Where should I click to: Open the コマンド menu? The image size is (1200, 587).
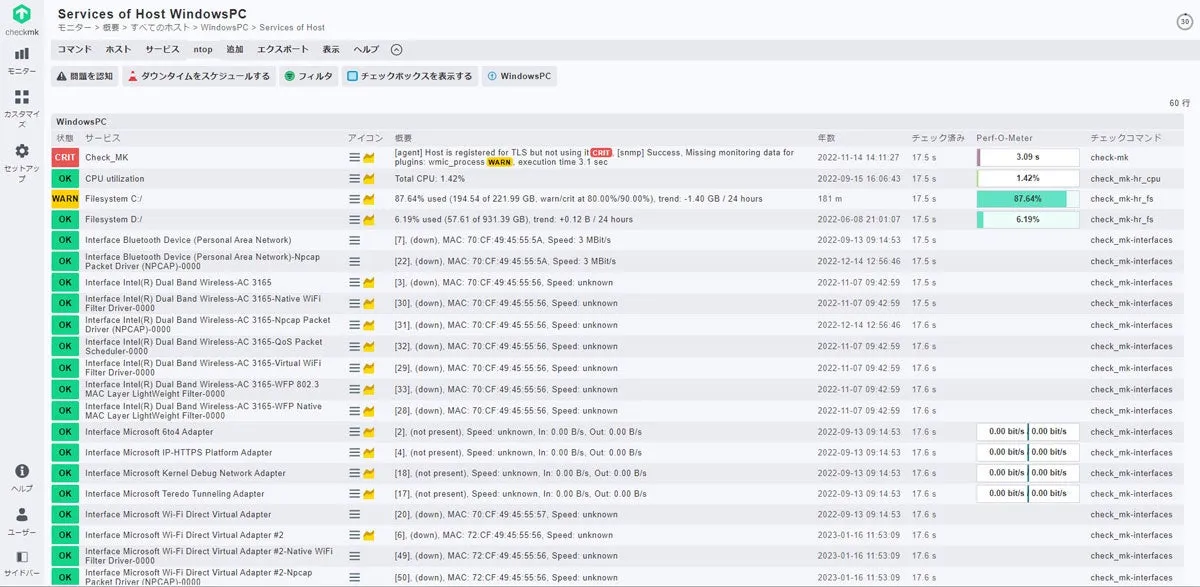tap(75, 49)
